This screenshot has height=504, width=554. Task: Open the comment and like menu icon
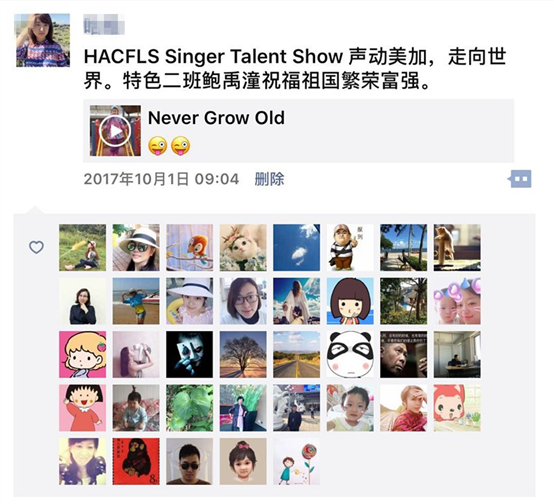tap(519, 179)
